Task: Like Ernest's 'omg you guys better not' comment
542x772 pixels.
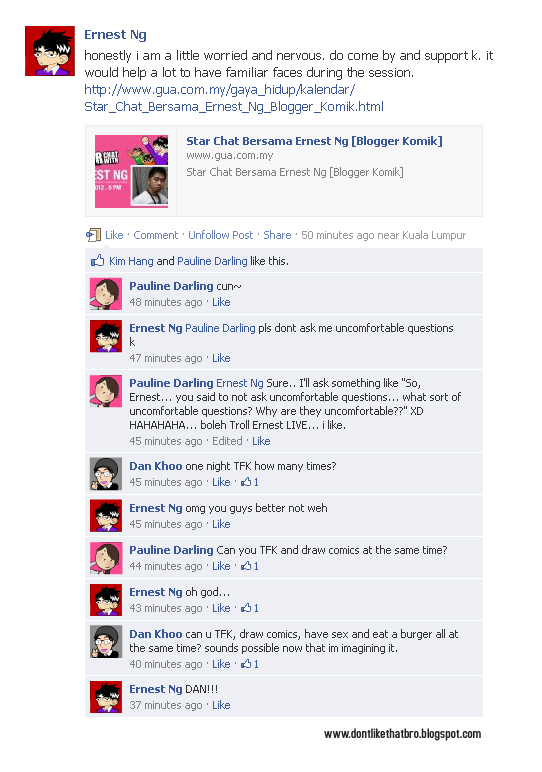Action: pos(221,524)
